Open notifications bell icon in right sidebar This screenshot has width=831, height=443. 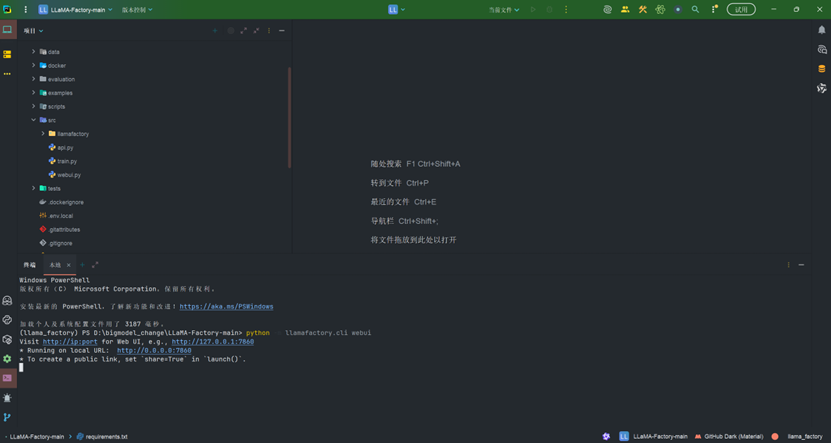coord(821,30)
